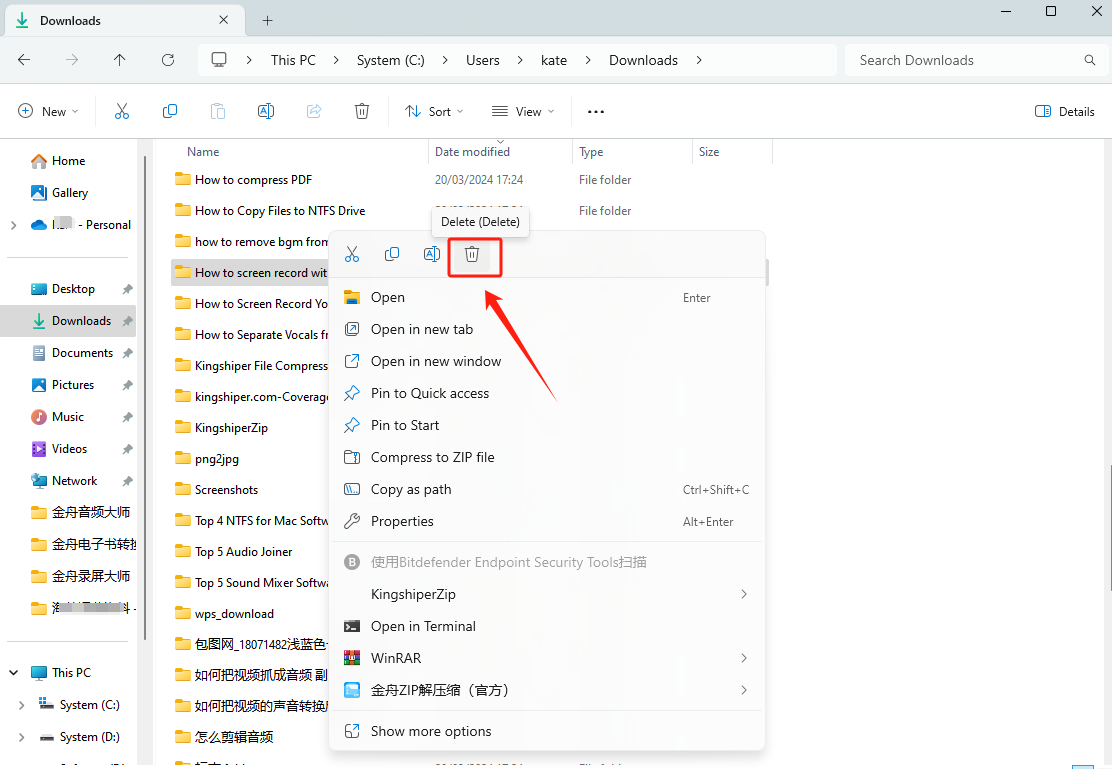Toggle the Details pane

[x=1065, y=111]
